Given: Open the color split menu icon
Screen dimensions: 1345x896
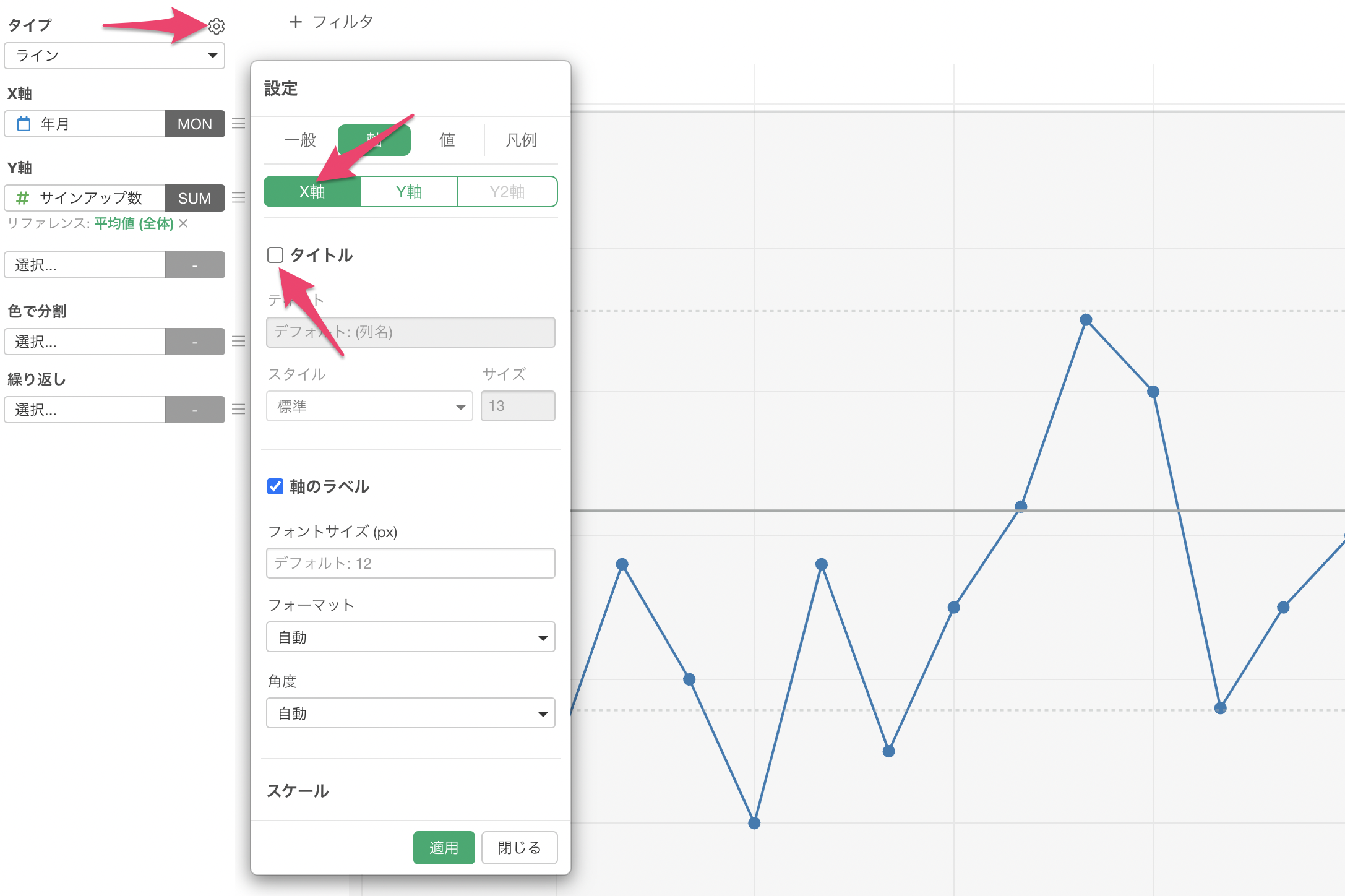Looking at the screenshot, I should pos(239,342).
